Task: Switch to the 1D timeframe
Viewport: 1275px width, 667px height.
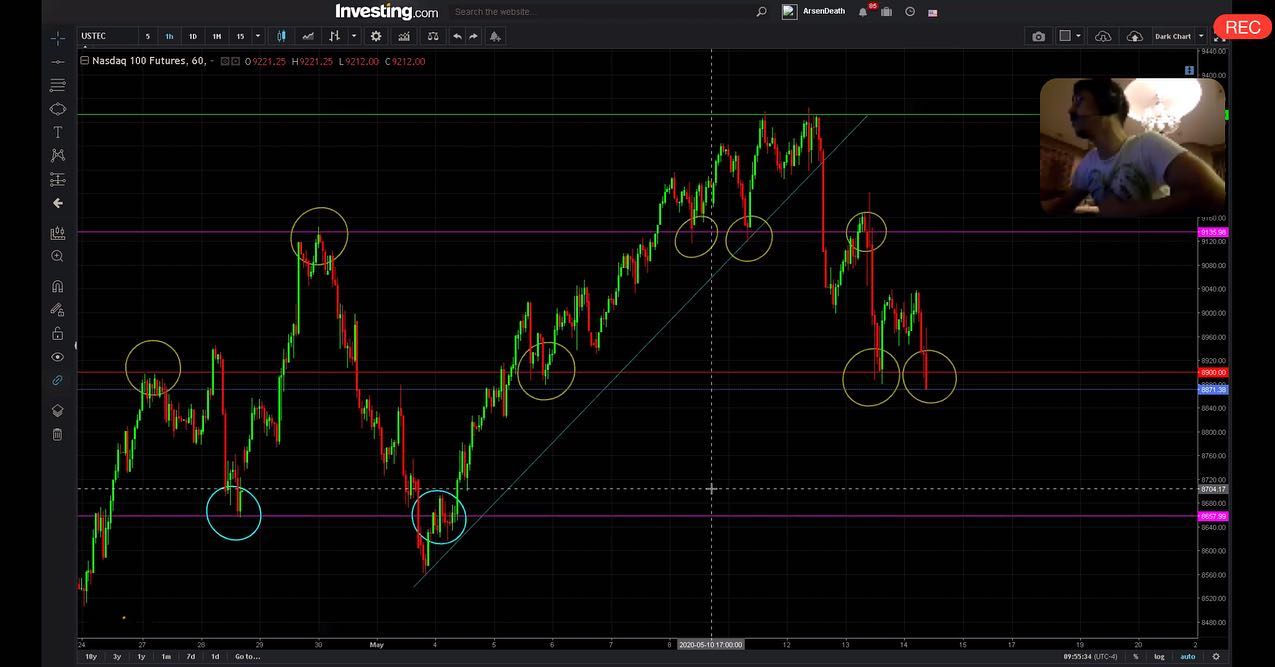Action: click(x=193, y=36)
